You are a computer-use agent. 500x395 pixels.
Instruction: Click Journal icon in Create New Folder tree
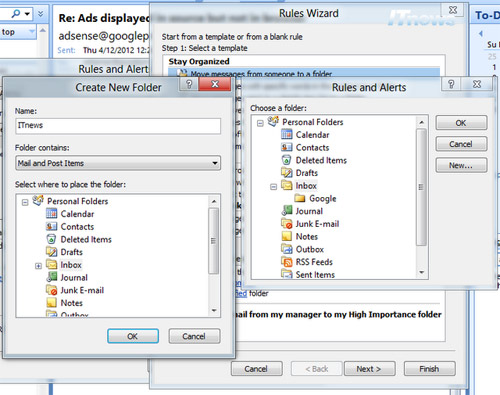[x=51, y=277]
